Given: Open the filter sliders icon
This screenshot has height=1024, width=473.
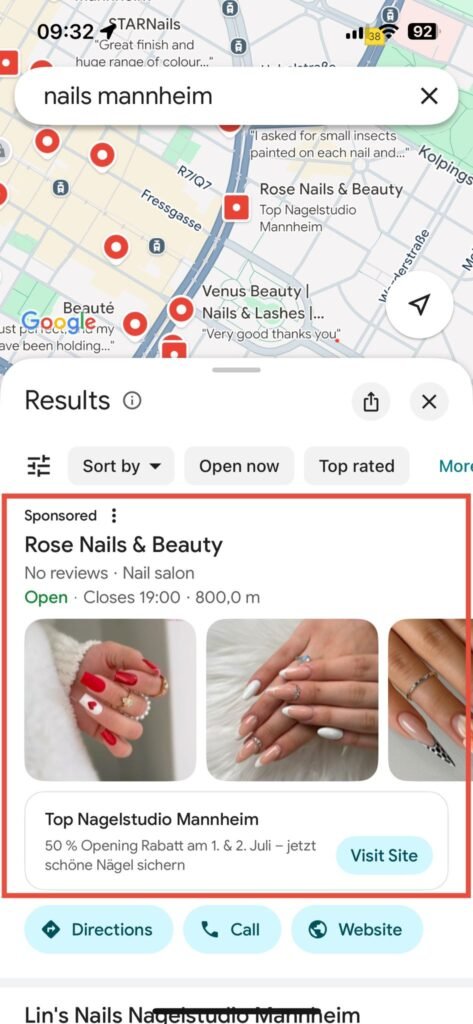Looking at the screenshot, I should (x=39, y=466).
